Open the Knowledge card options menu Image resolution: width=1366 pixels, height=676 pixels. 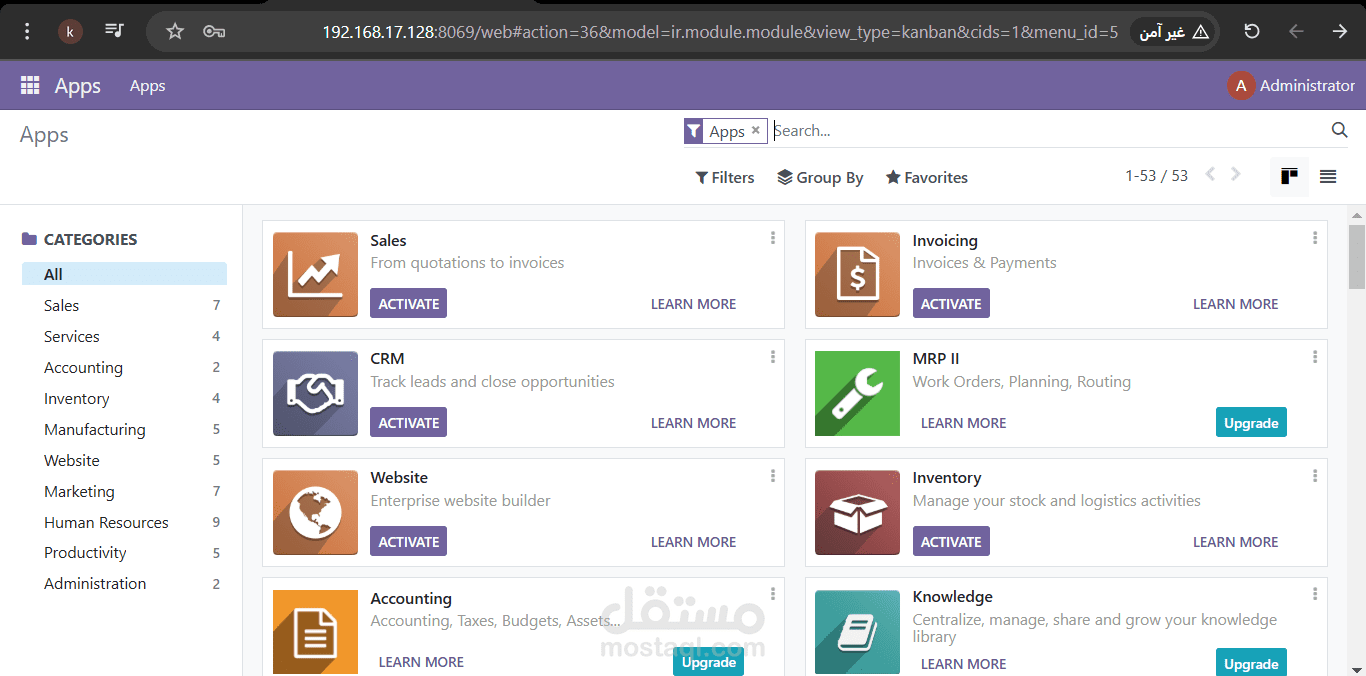pyautogui.click(x=1315, y=594)
